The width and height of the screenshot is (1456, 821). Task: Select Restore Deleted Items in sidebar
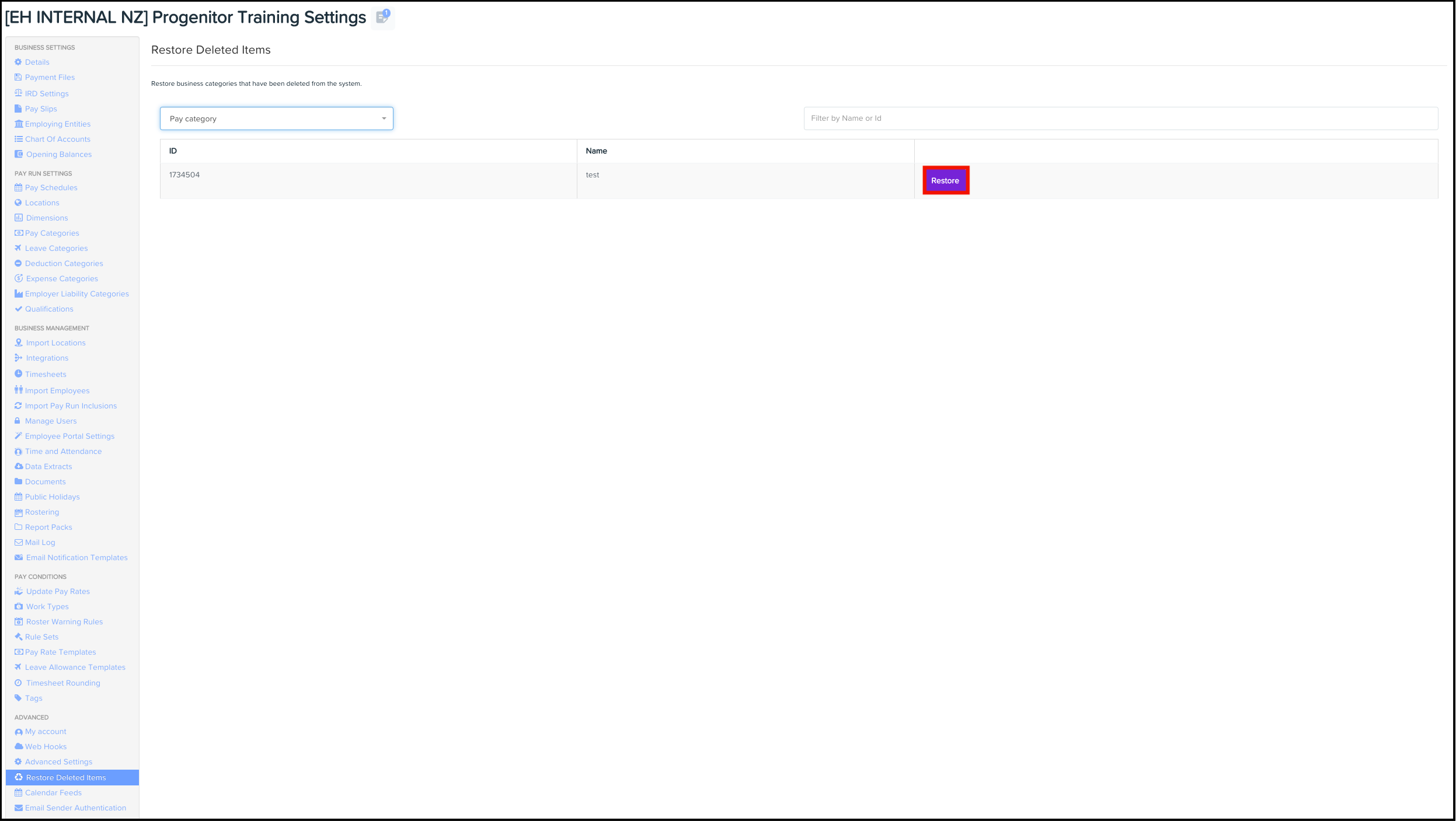(66, 777)
